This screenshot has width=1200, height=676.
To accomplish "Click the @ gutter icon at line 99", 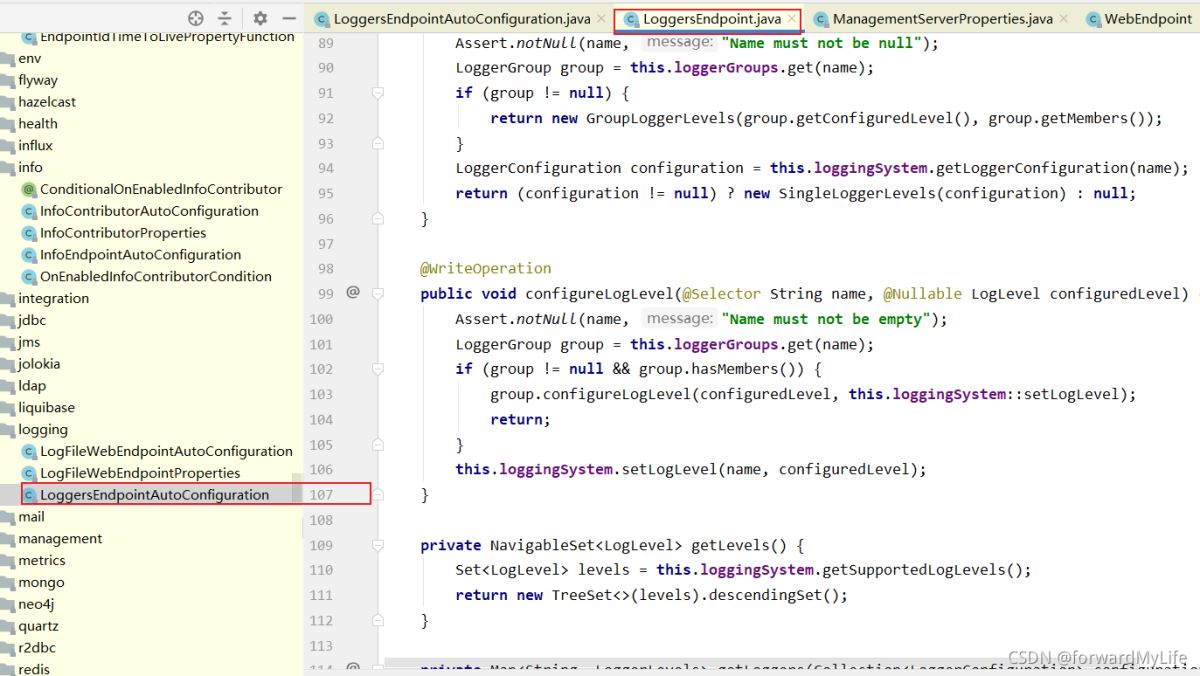I will tap(352, 293).
